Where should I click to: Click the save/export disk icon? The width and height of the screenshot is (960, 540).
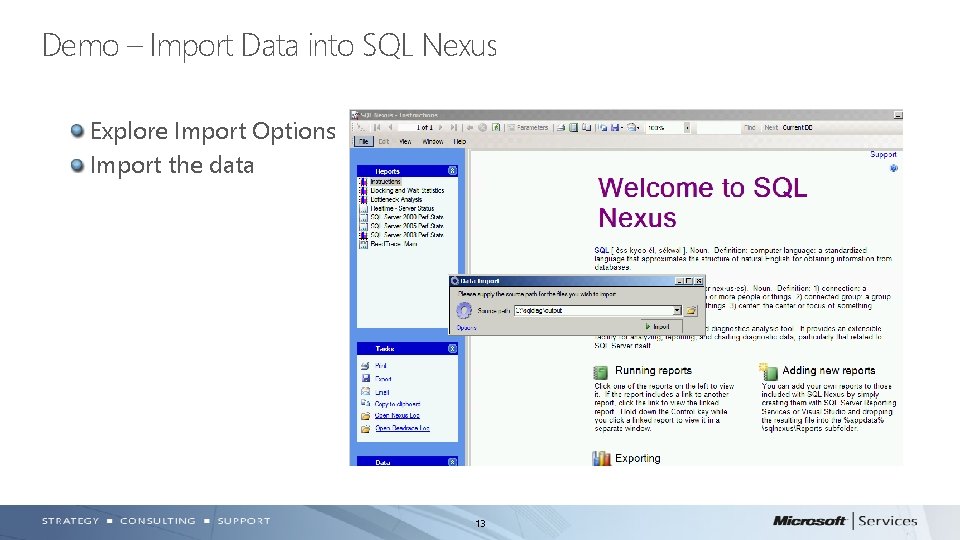pos(615,127)
